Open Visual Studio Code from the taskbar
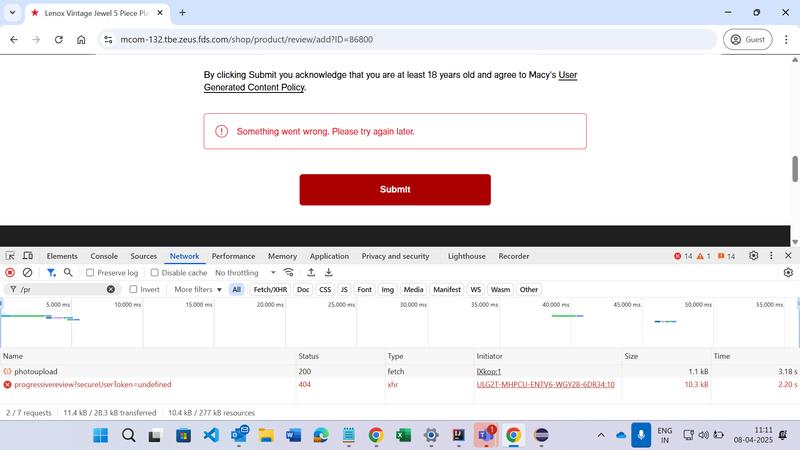 (x=211, y=435)
